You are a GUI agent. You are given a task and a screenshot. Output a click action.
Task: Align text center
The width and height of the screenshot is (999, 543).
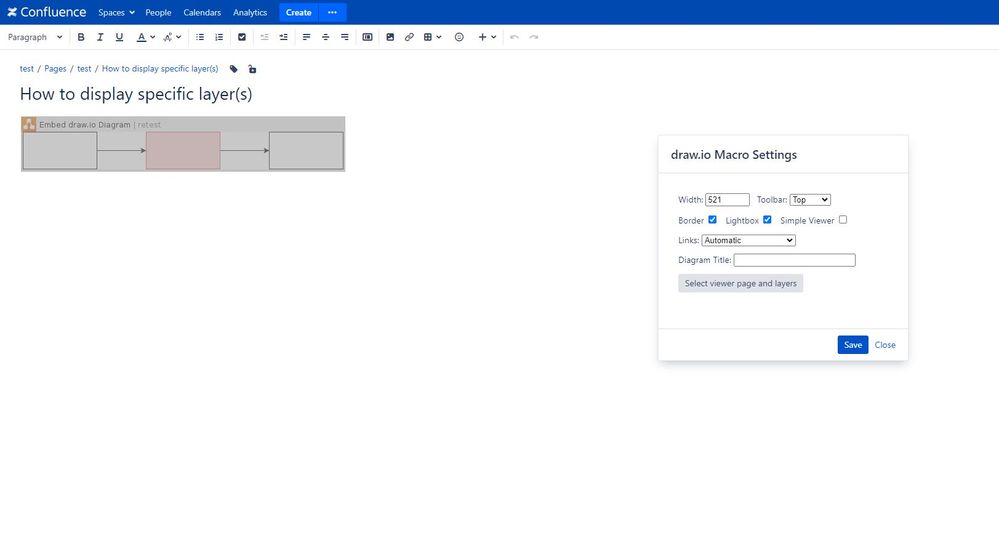point(326,37)
